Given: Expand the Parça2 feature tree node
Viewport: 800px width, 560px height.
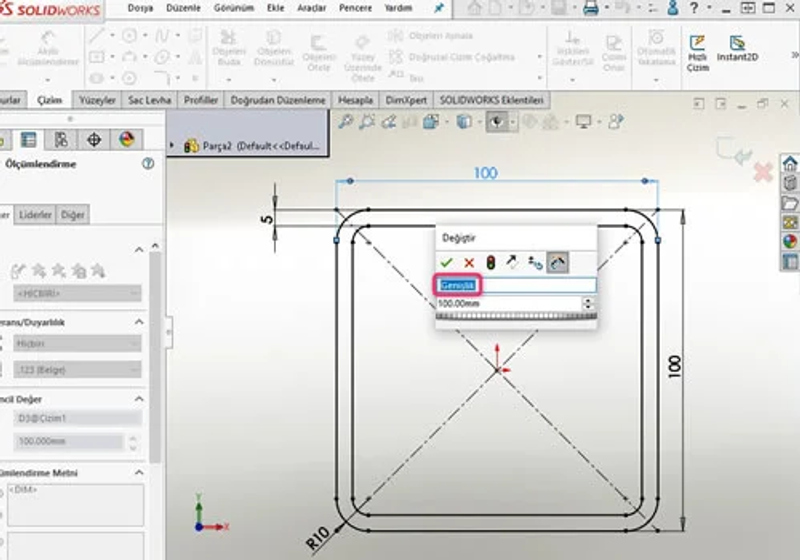Looking at the screenshot, I should click(172, 146).
